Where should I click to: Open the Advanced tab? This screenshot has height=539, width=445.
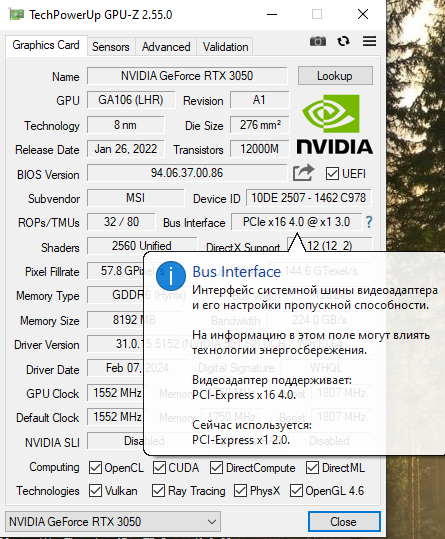(166, 47)
